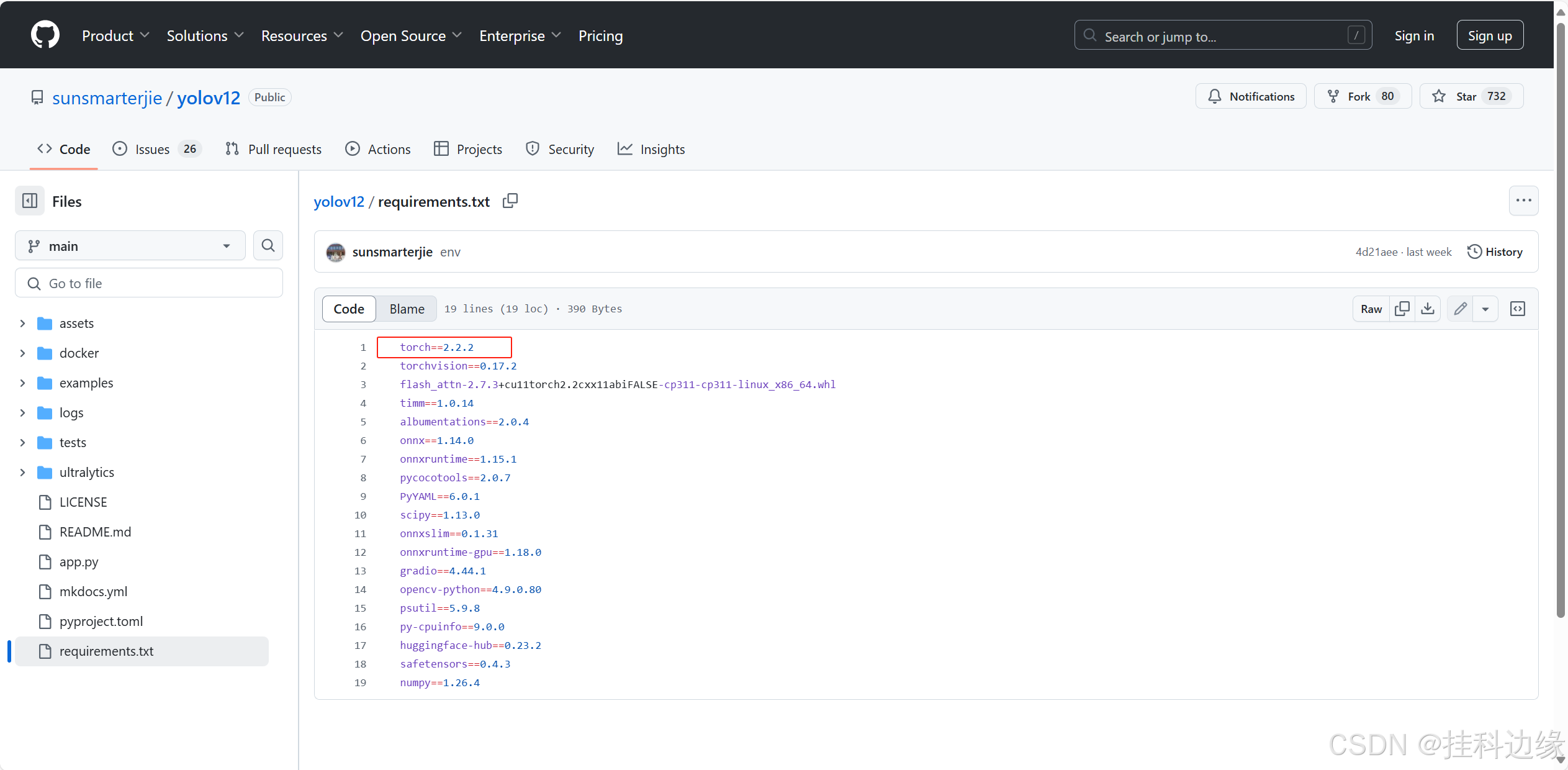
Task: Open more edit options dropdown arrow
Action: point(1485,309)
